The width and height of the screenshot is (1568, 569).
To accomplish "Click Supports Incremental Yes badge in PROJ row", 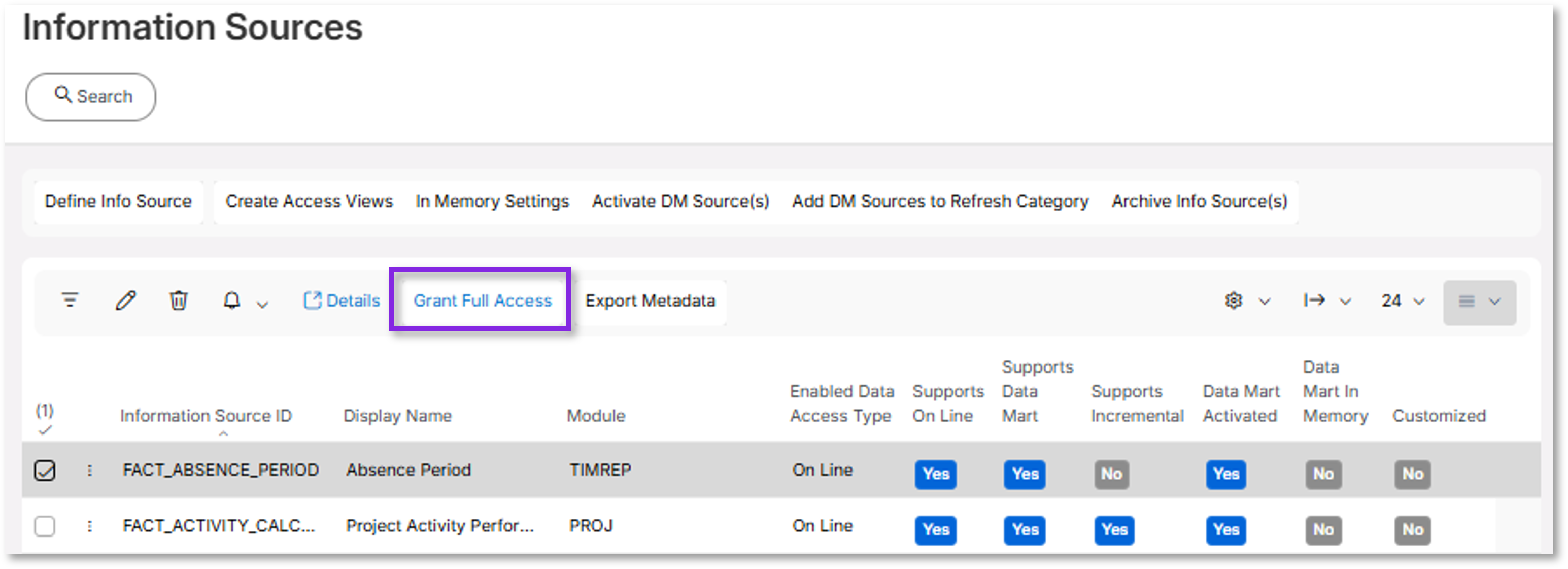I will 1114,530.
